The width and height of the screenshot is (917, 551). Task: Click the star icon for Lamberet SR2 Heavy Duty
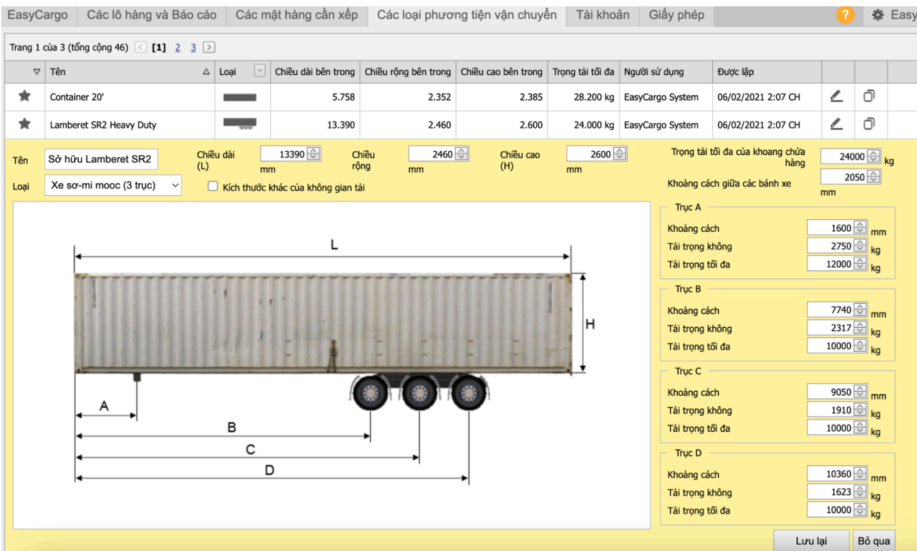(24, 125)
